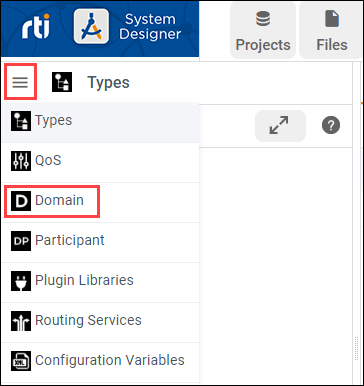
Task: Open the Projects view
Action: click(x=263, y=30)
